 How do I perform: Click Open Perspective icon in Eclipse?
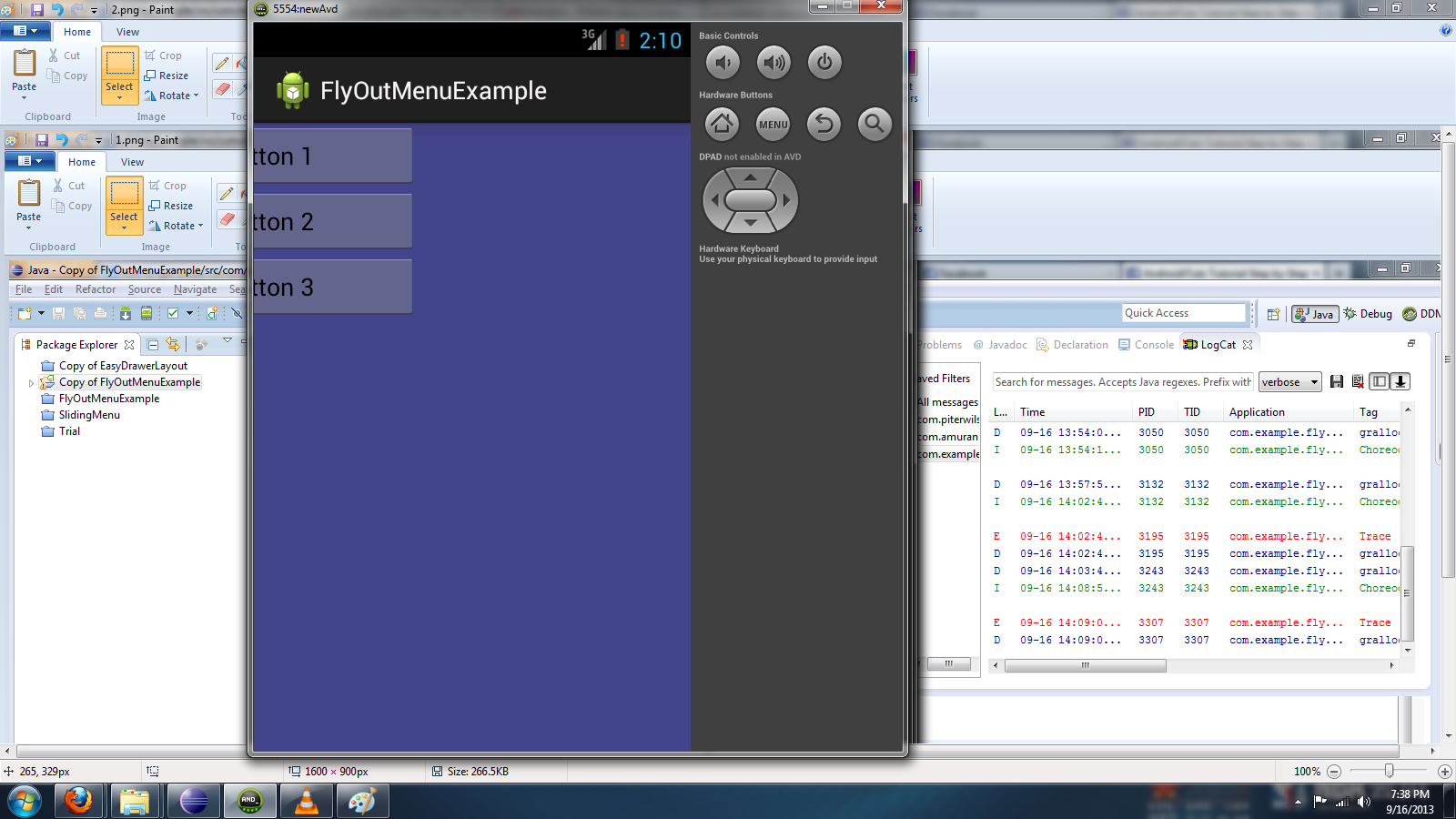tap(1273, 314)
